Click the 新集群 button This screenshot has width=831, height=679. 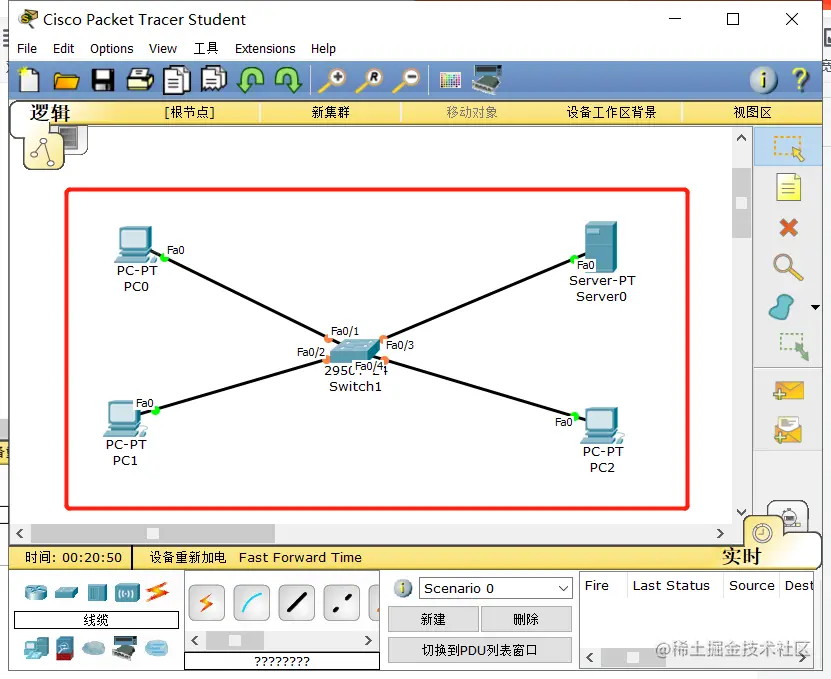[x=331, y=112]
